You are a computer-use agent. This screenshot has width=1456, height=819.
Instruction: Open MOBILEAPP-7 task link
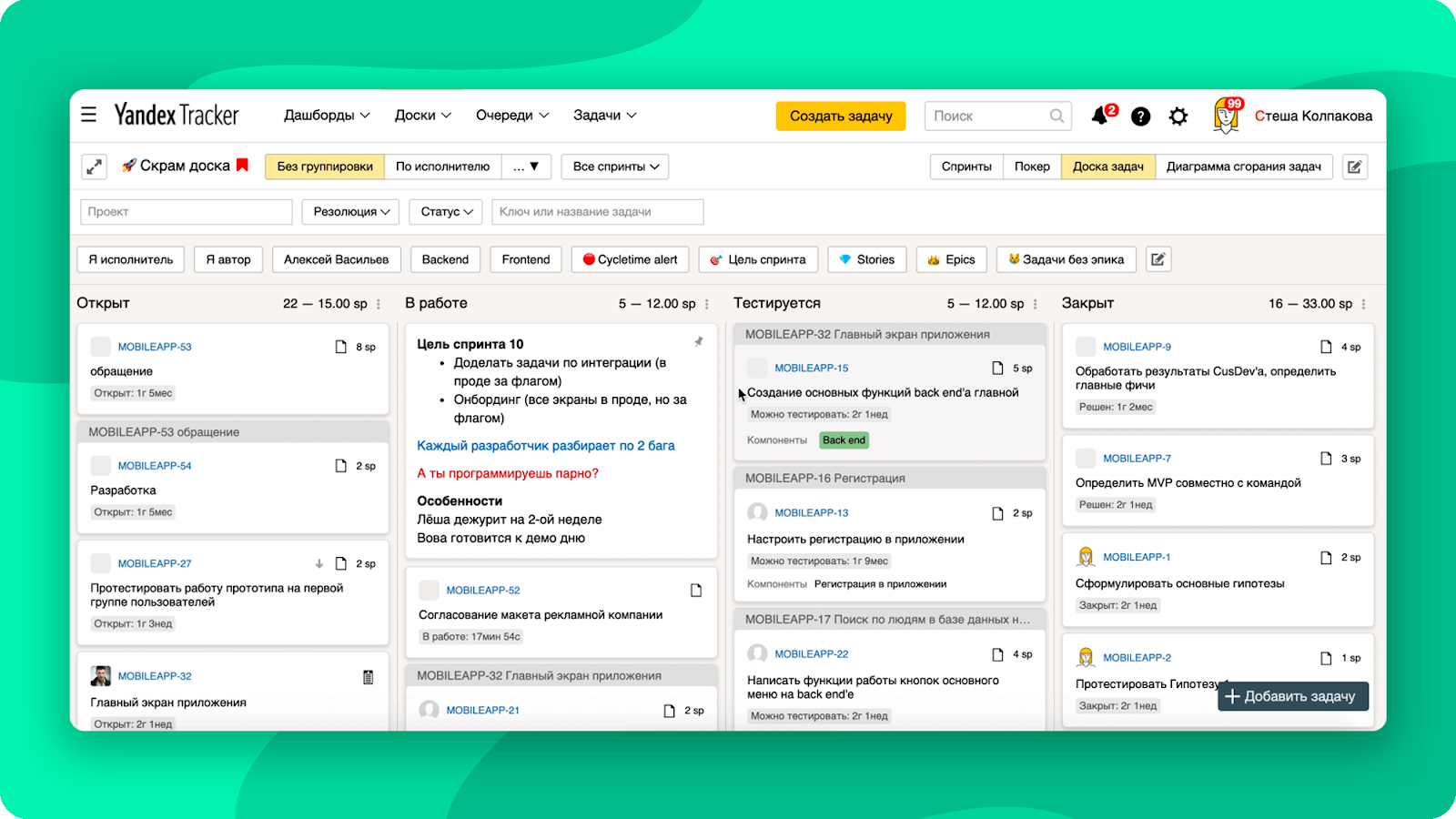[1137, 459]
